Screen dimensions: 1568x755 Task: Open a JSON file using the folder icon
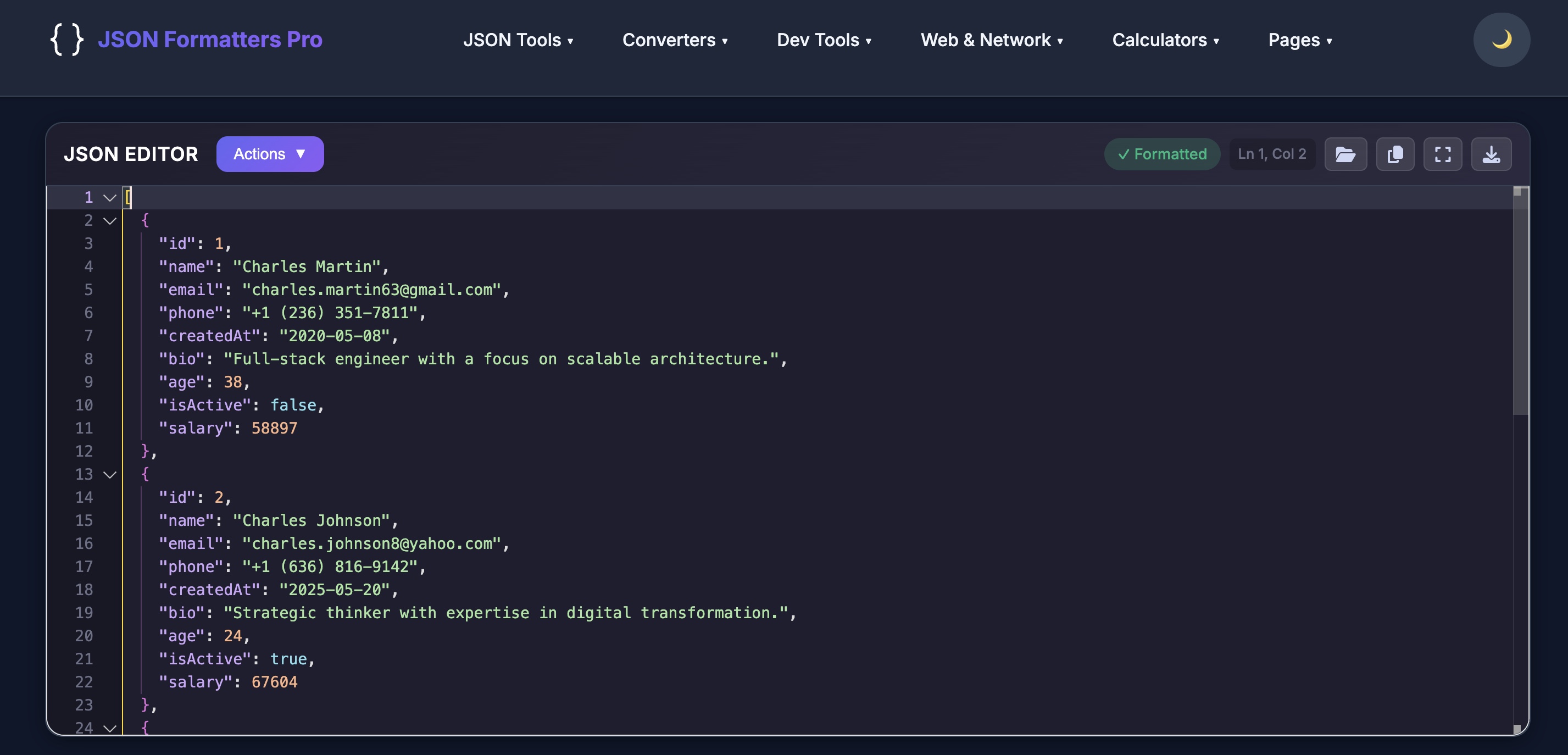[1346, 154]
